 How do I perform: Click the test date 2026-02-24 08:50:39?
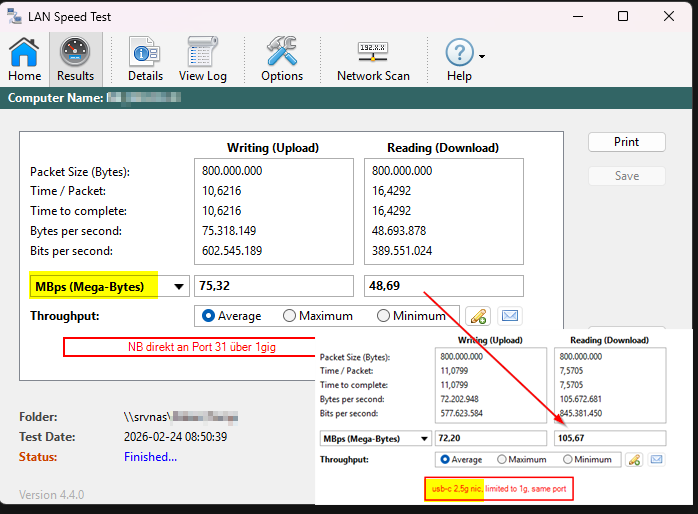point(175,437)
